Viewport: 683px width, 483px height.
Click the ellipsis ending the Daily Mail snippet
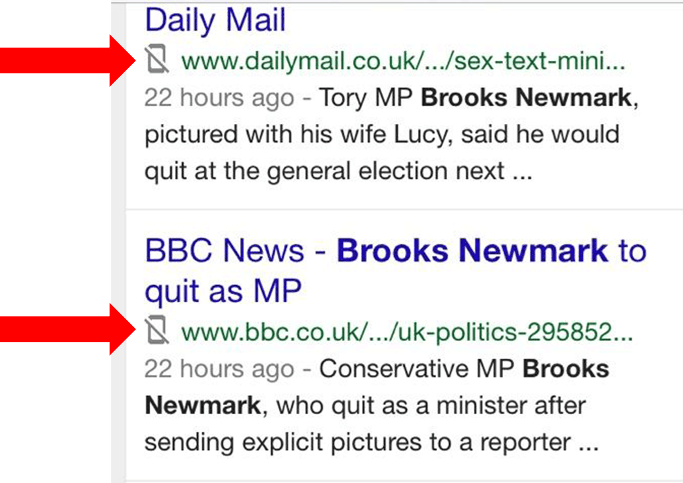(521, 172)
